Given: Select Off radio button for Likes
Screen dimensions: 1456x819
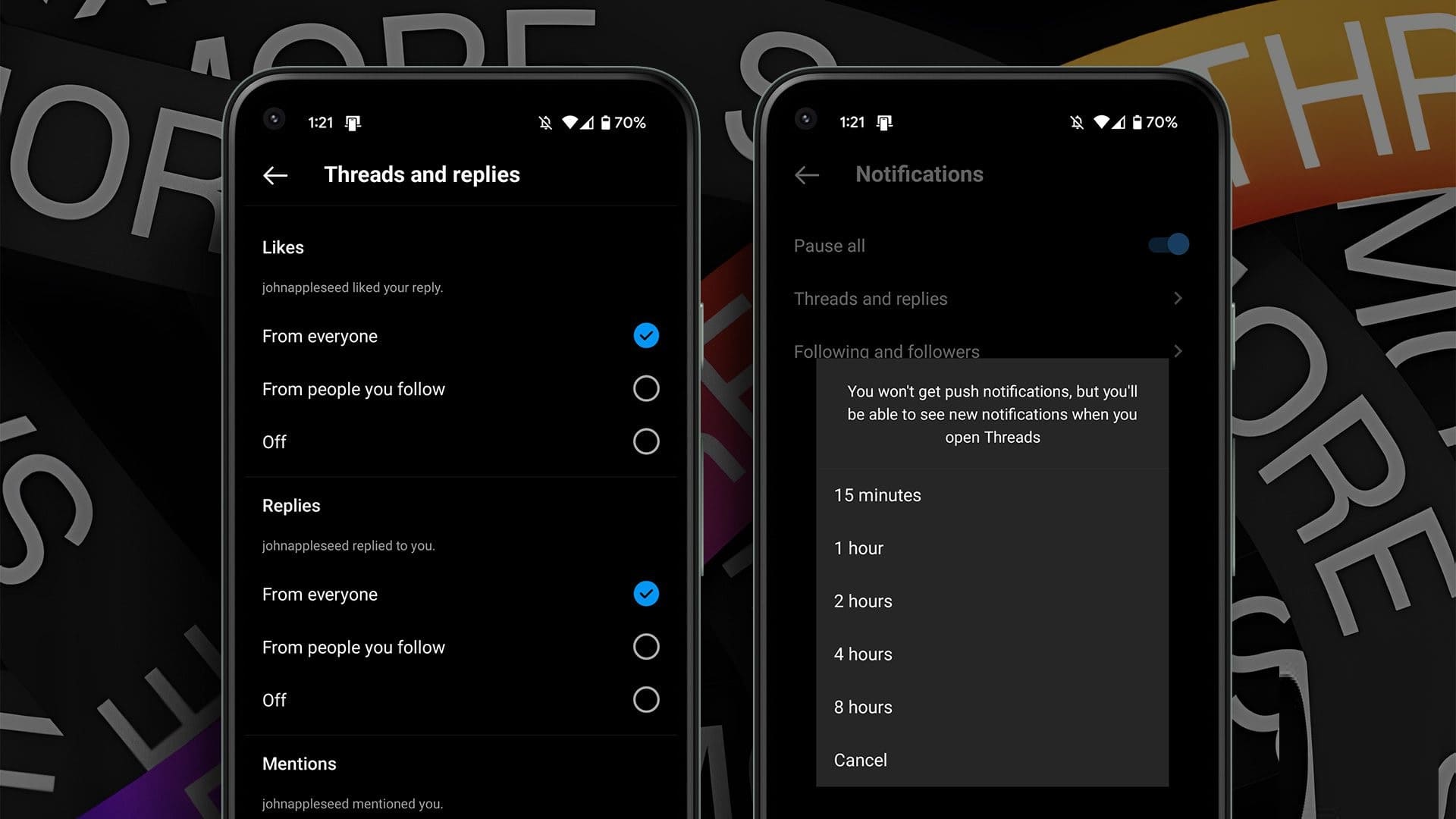Looking at the screenshot, I should 648,441.
